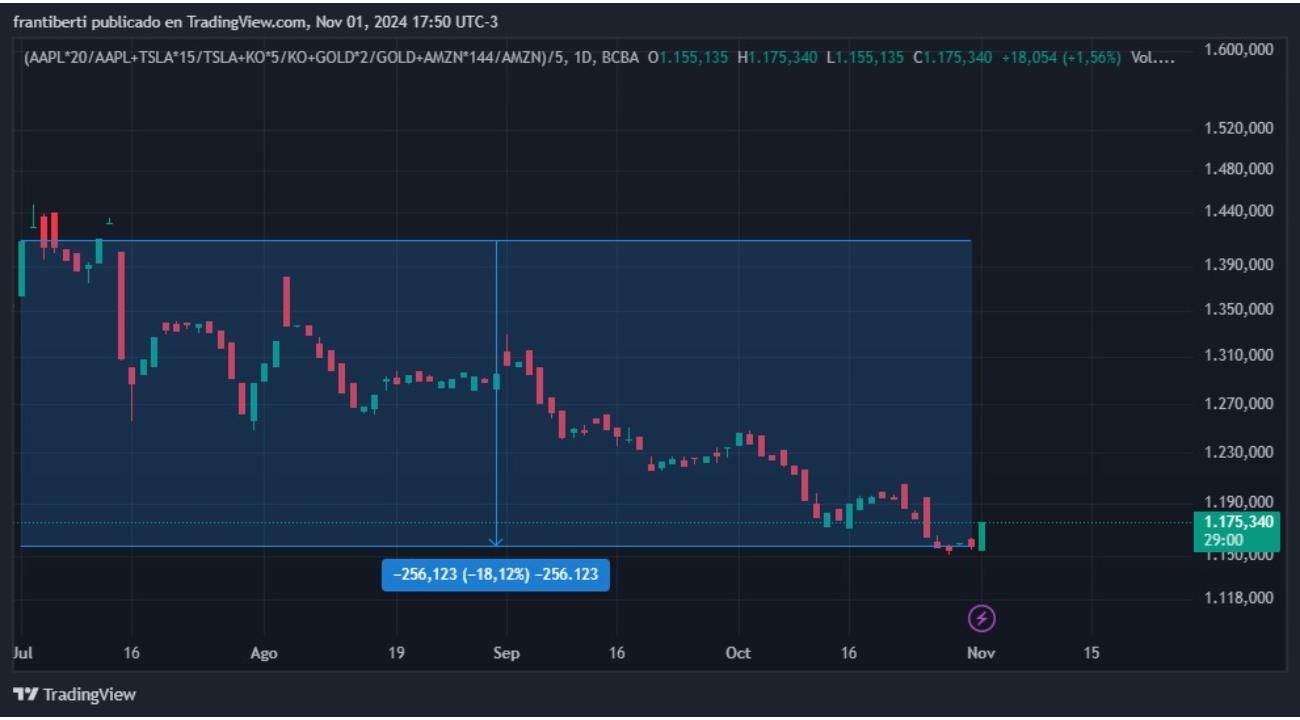Click the 1.190,000 price axis label
Viewport: 1300px width, 720px height.
pos(1240,502)
